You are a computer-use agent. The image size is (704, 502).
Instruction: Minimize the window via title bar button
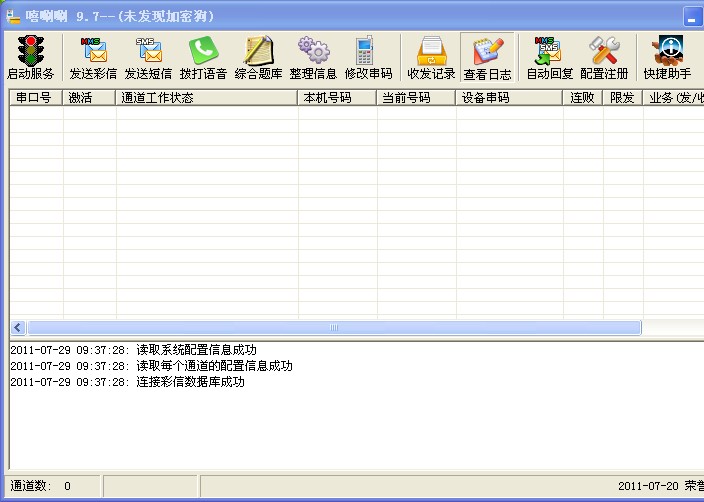point(693,17)
